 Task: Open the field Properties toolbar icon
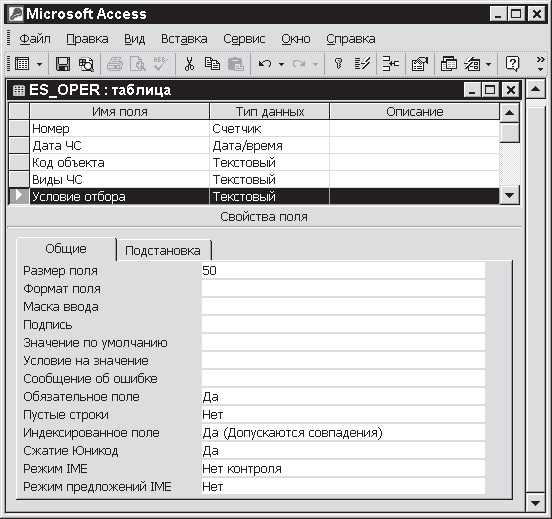coord(420,64)
